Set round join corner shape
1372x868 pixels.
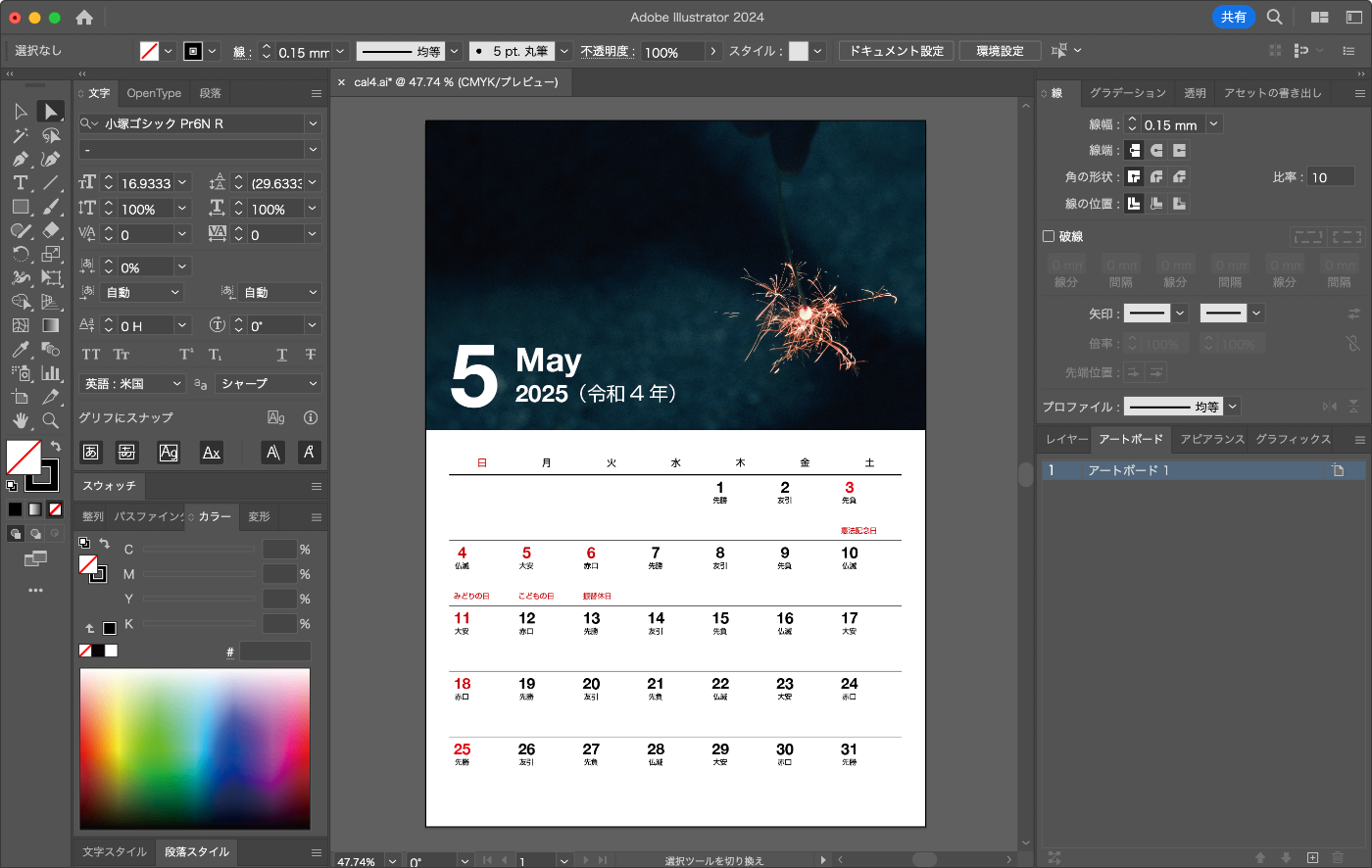[1156, 176]
